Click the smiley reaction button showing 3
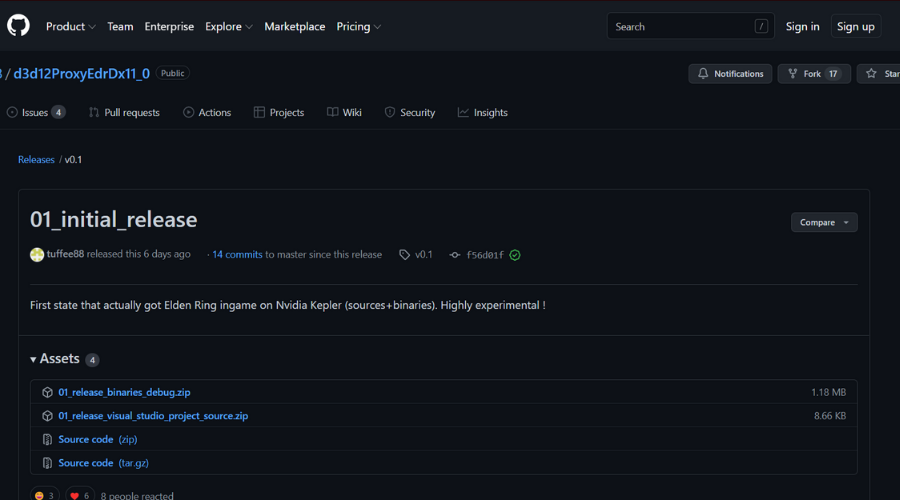Screen dimensions: 900x500 45,495
